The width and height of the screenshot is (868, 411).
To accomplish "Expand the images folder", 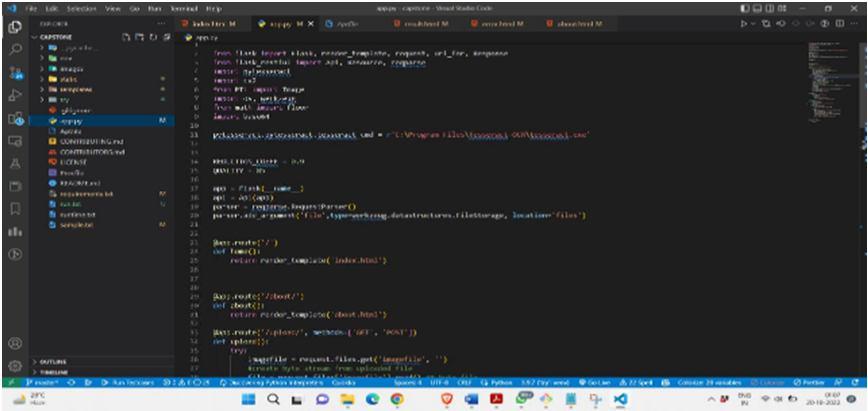I will tap(102, 69).
